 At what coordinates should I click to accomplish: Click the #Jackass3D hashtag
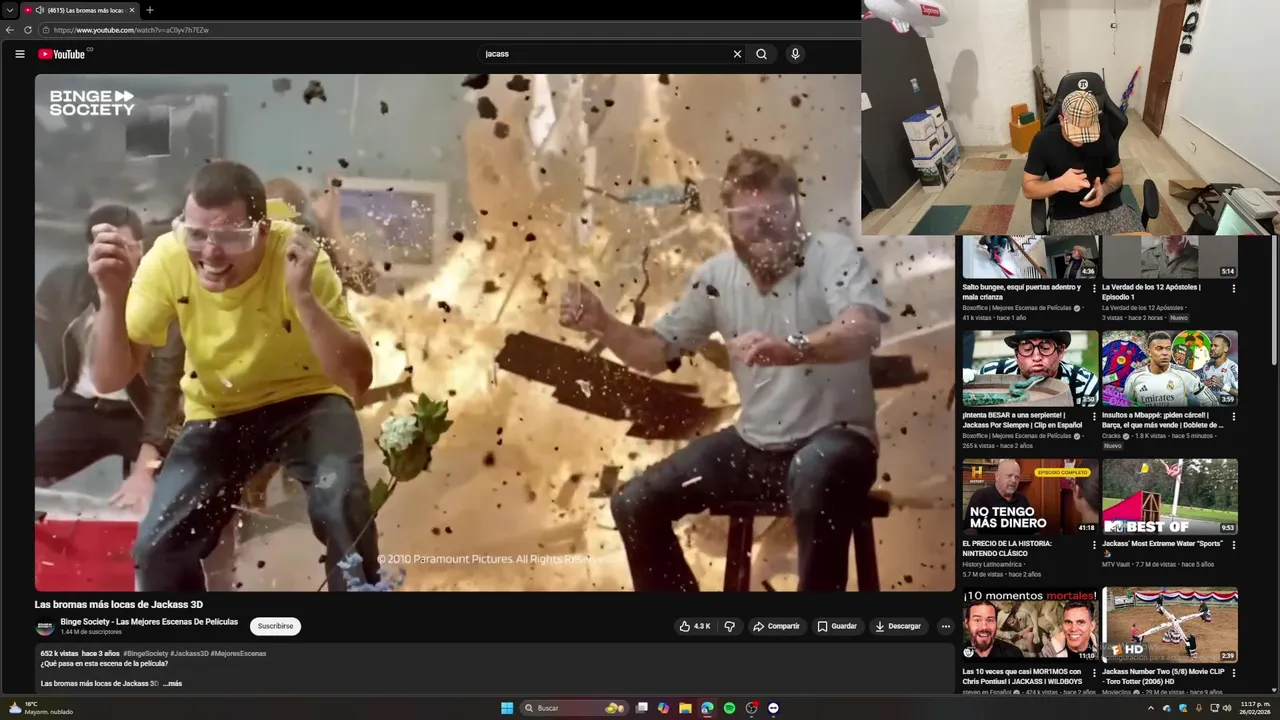189,653
